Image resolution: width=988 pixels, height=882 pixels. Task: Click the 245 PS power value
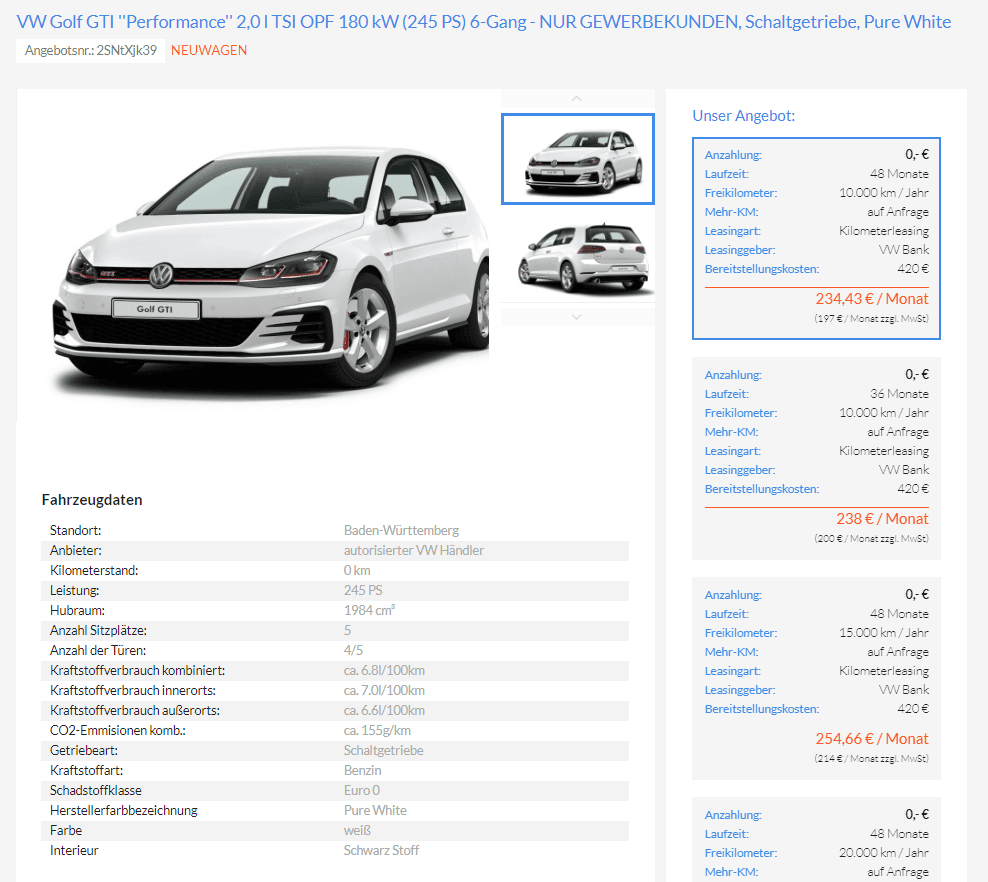coord(363,590)
